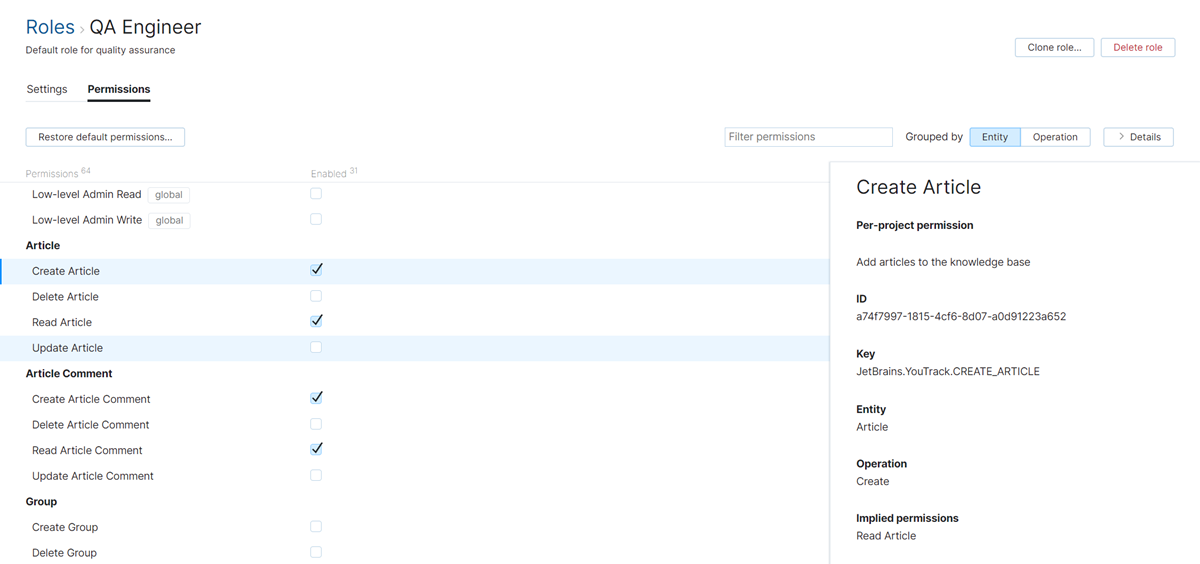
Task: Click the Create Article details panel title
Action: pos(919,187)
